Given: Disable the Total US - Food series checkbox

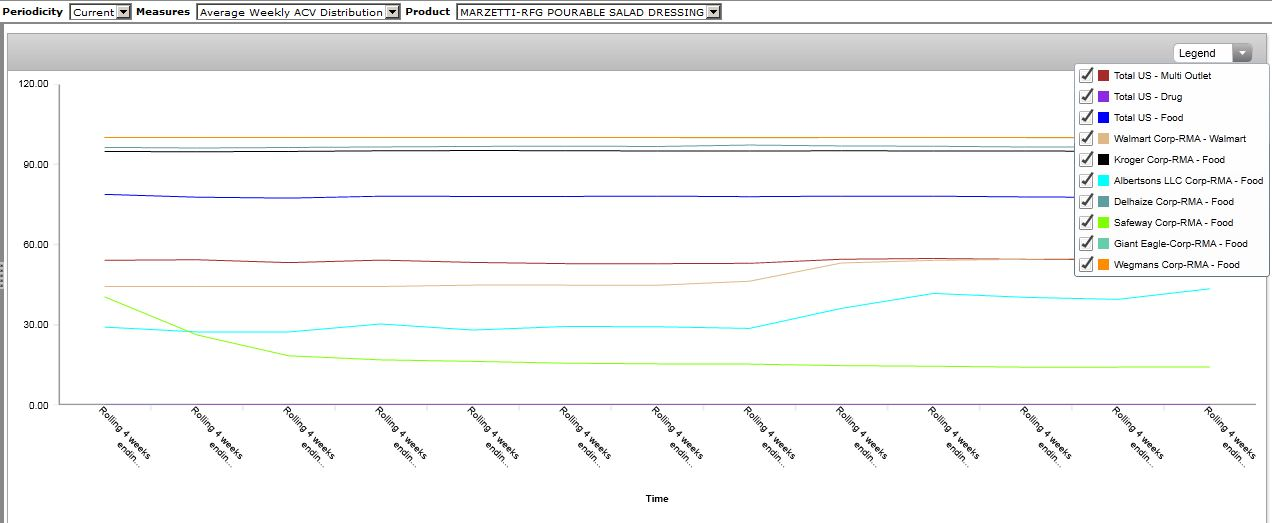Looking at the screenshot, I should (x=1086, y=118).
